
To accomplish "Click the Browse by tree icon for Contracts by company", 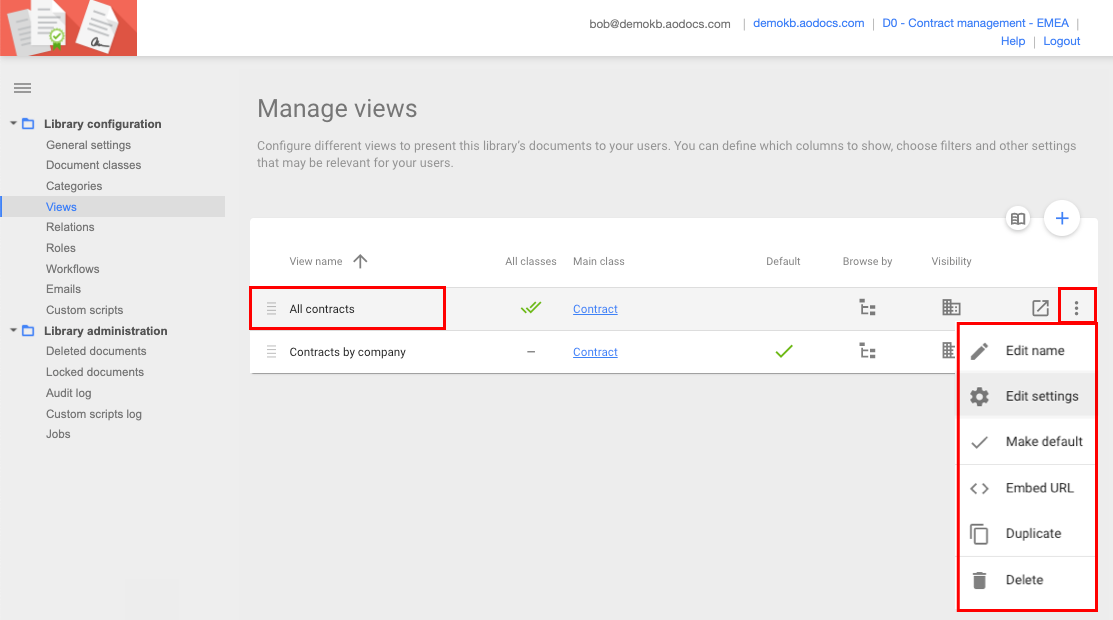I will [x=867, y=352].
